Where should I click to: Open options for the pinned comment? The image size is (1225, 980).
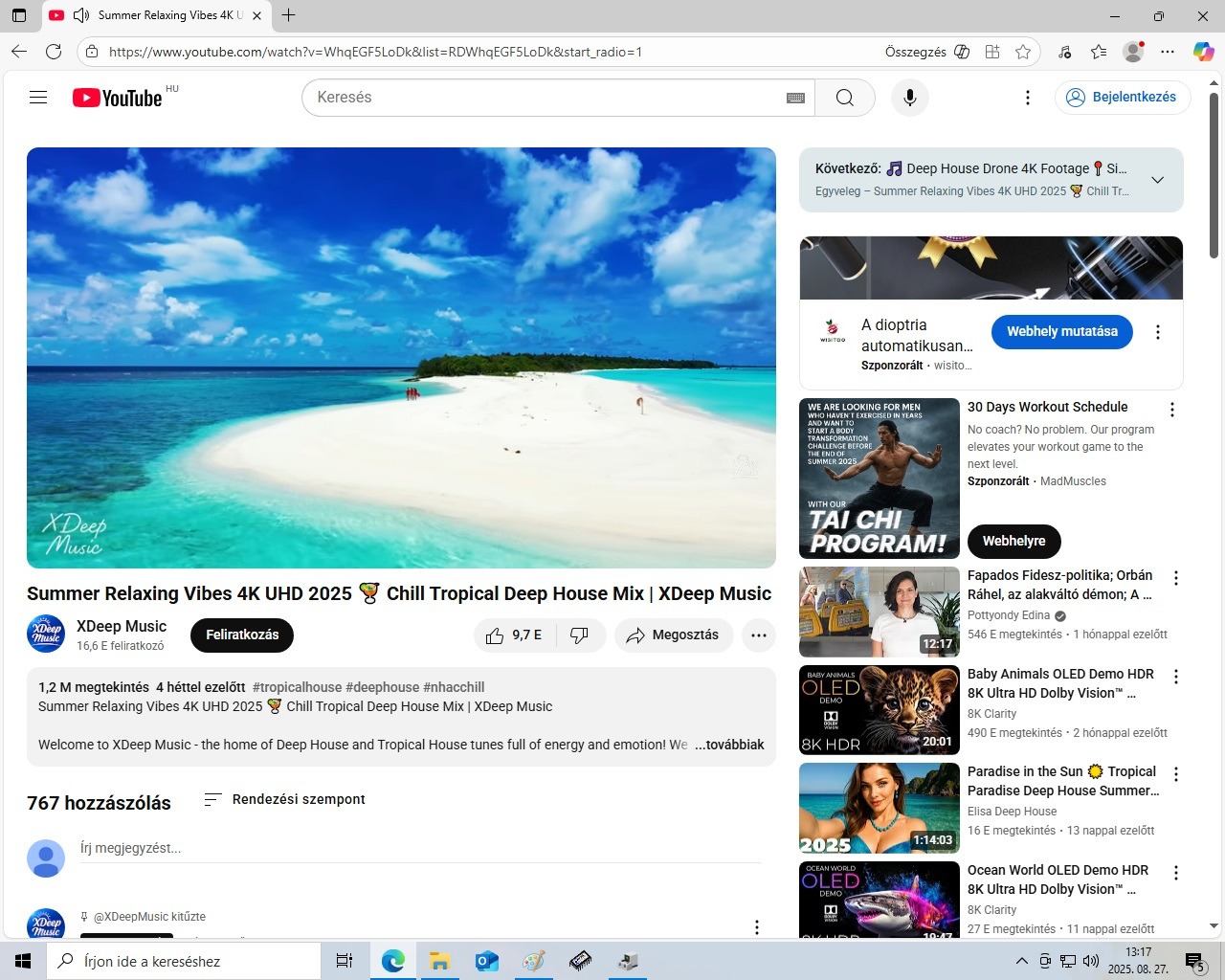757,926
